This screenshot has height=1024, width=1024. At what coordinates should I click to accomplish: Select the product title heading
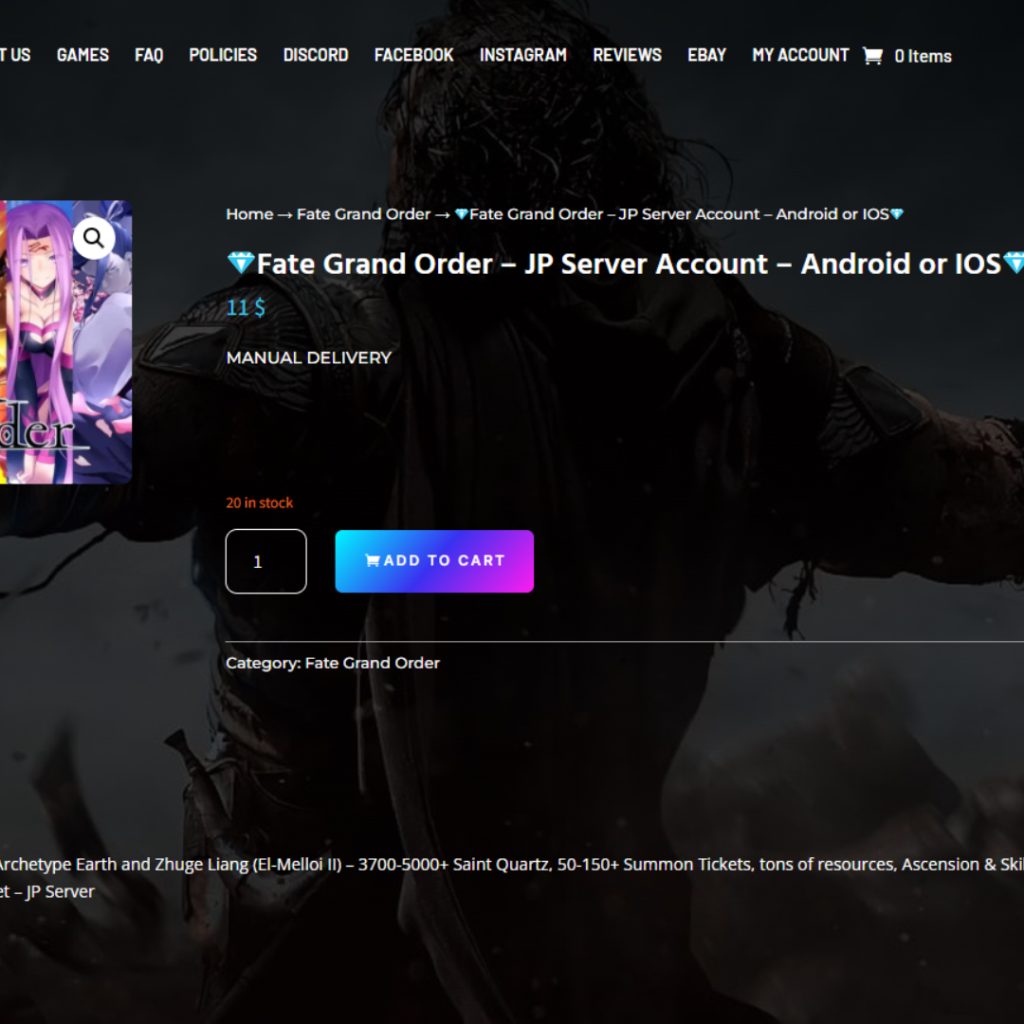pos(625,264)
